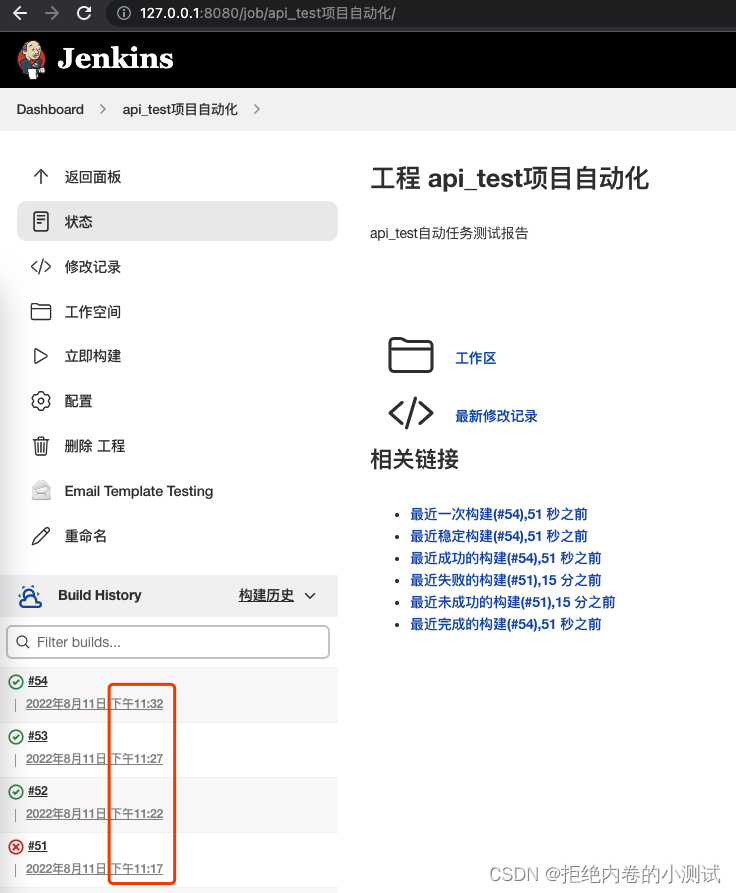Expand the chevron after api_test项目自动化 breadcrumb
The image size is (736, 893).
256,109
